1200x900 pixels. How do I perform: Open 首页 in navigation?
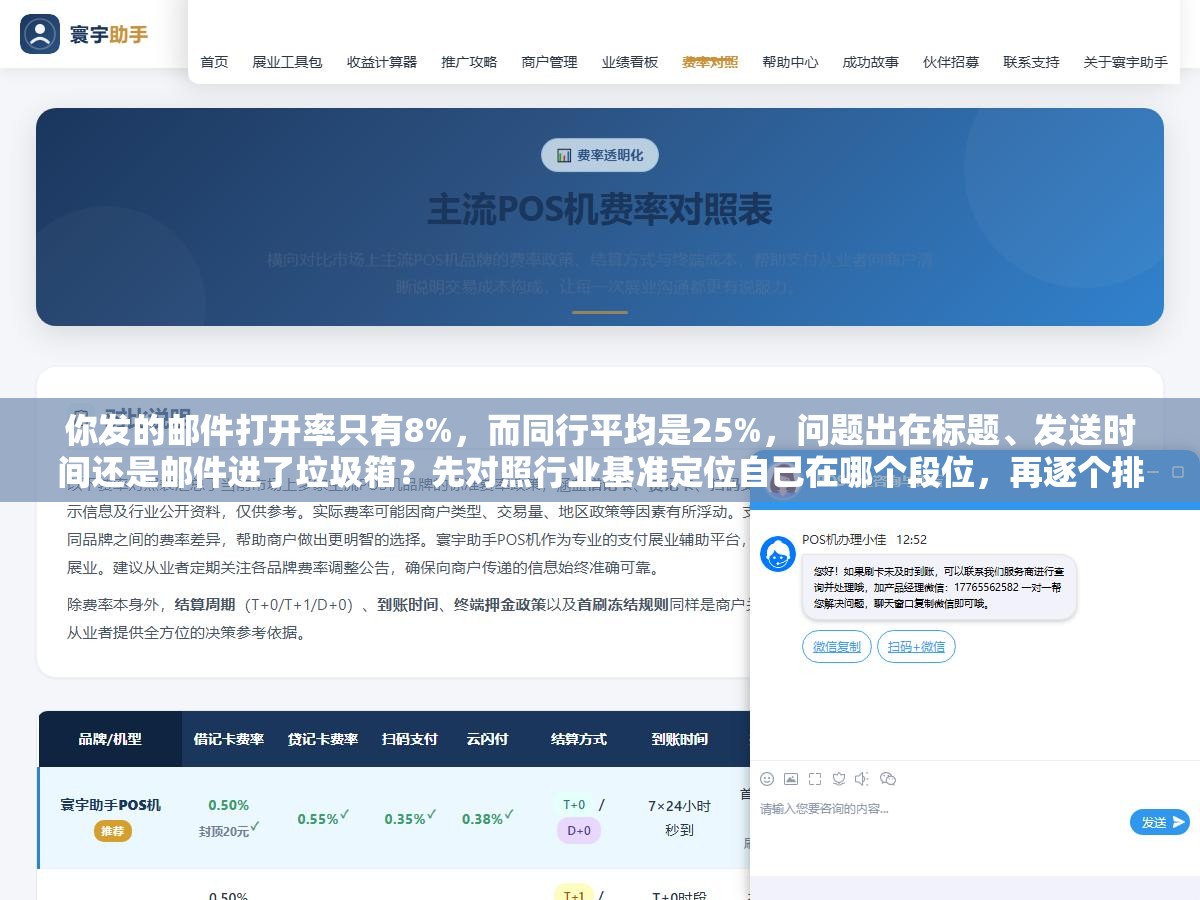coord(214,62)
